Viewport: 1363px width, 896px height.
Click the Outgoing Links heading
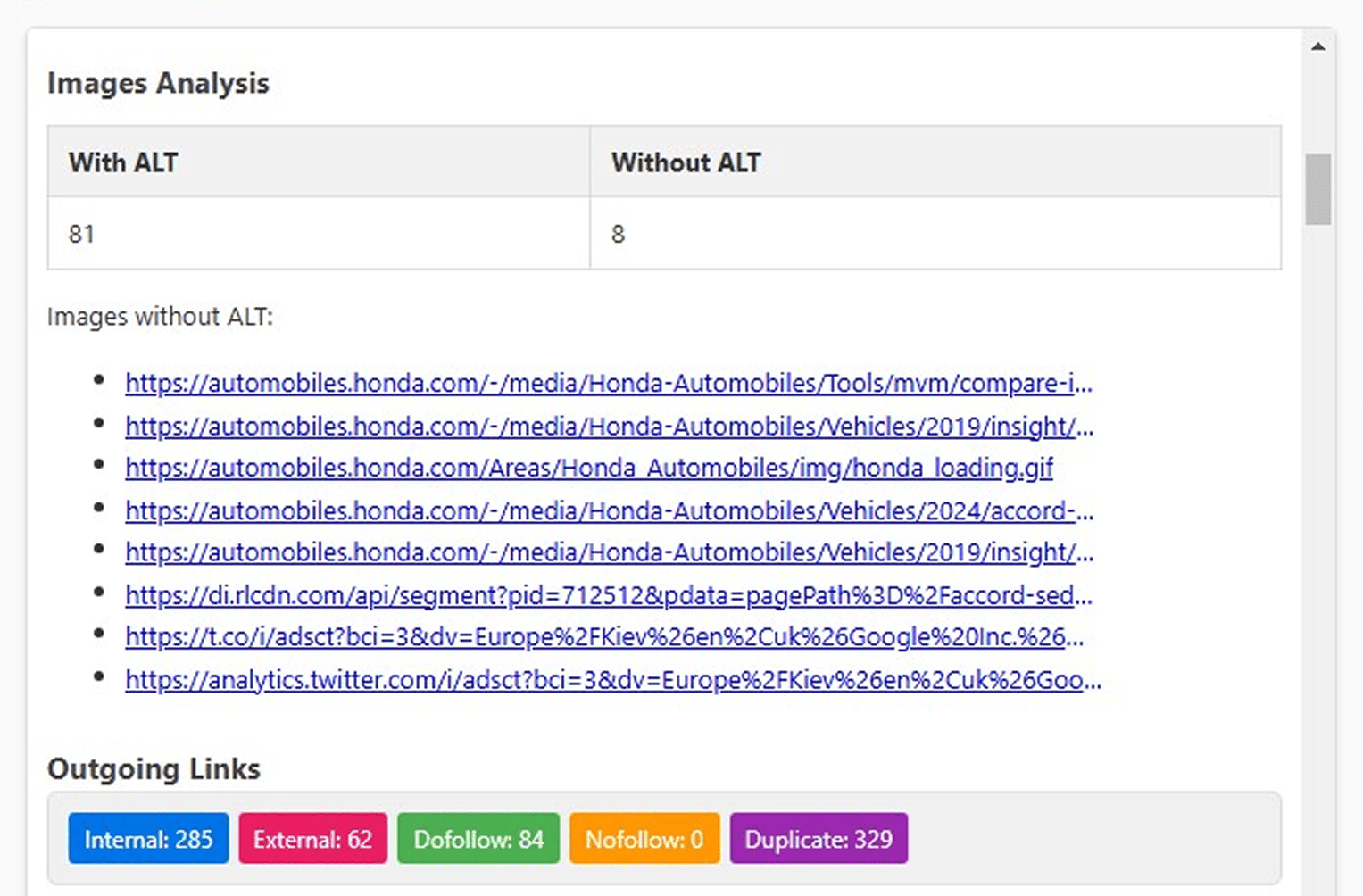pyautogui.click(x=154, y=769)
